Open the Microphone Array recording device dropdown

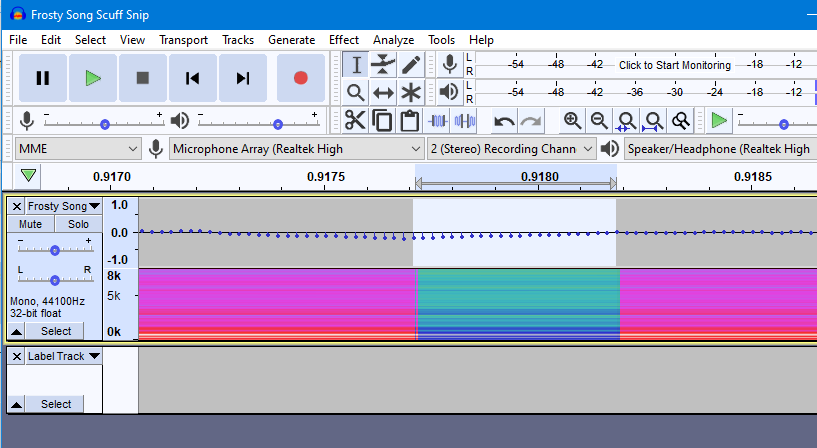pos(296,149)
